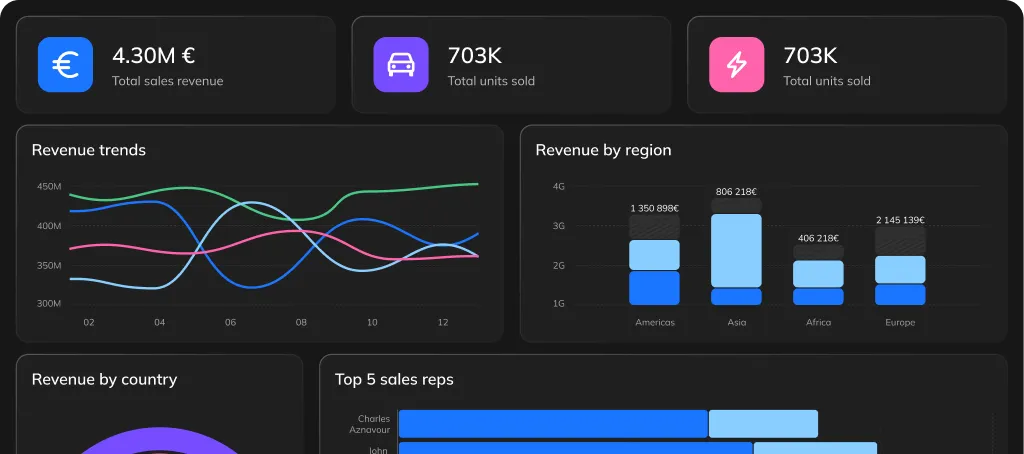The image size is (1024, 454).
Task: Click Charles Aznavour's light blue bar segment
Action: pyautogui.click(x=763, y=424)
